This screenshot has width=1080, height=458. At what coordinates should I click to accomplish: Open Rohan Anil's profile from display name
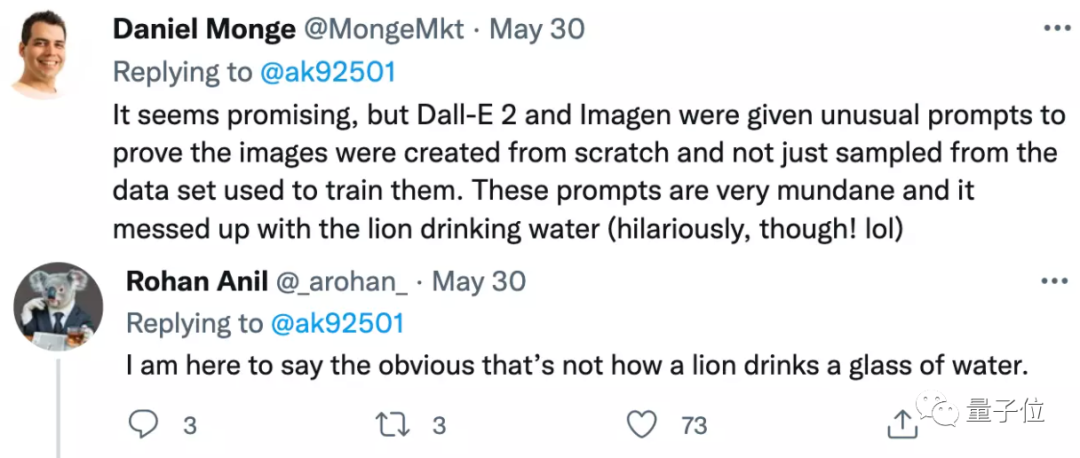(x=196, y=282)
